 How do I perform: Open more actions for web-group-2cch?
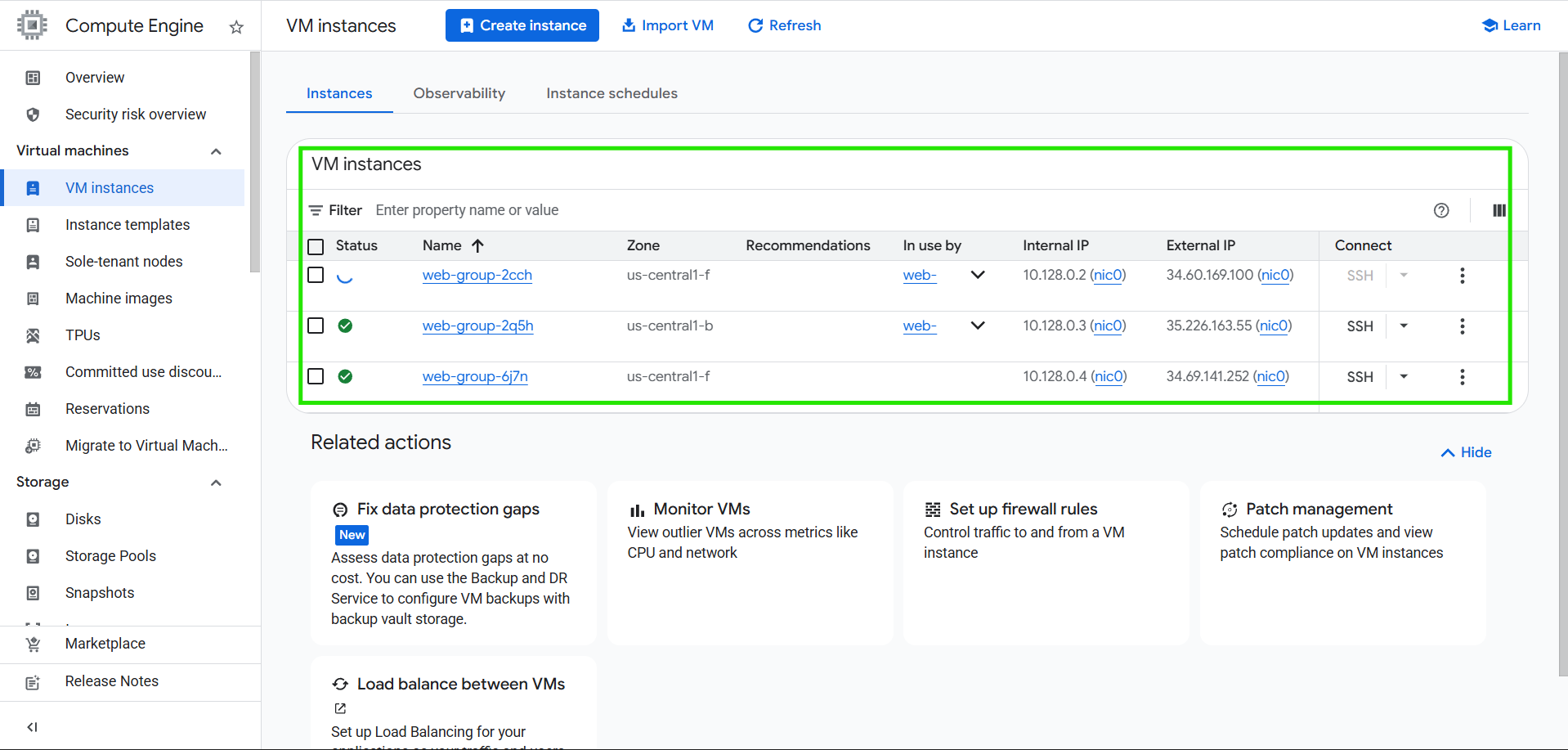pos(1463,276)
